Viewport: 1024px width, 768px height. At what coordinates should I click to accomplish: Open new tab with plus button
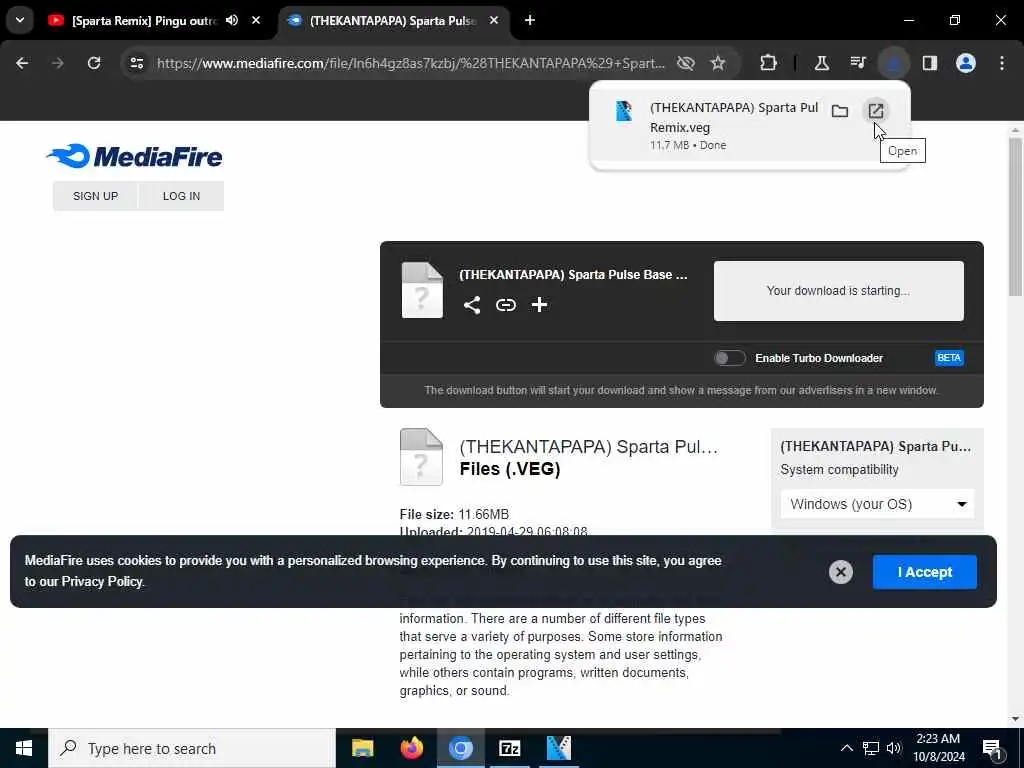(530, 20)
